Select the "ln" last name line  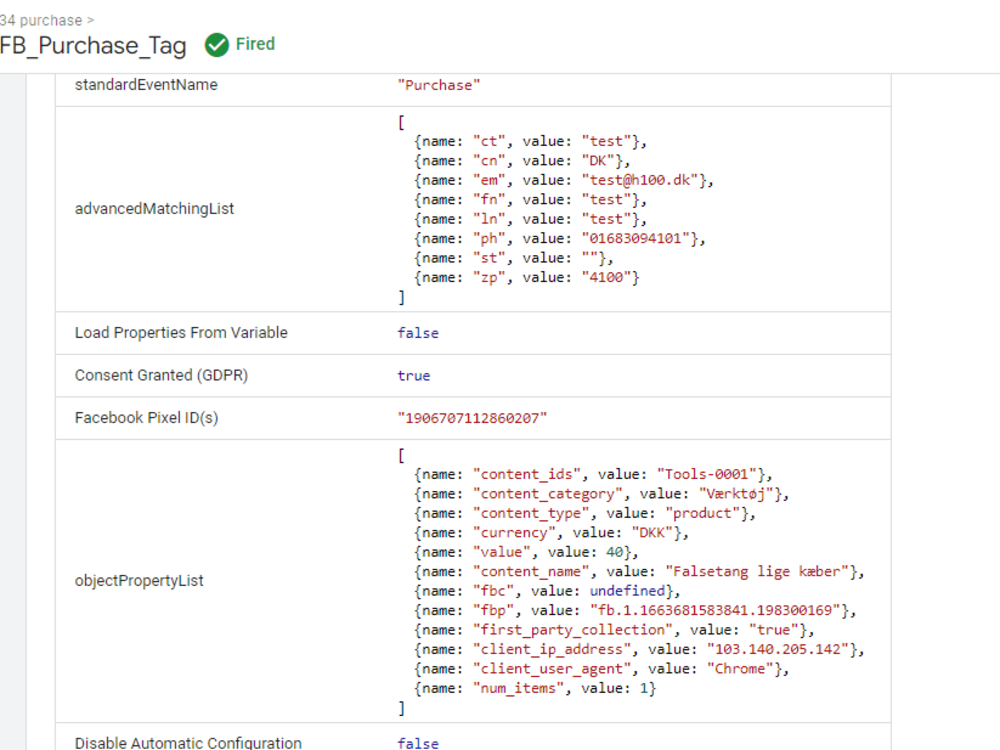[531, 219]
